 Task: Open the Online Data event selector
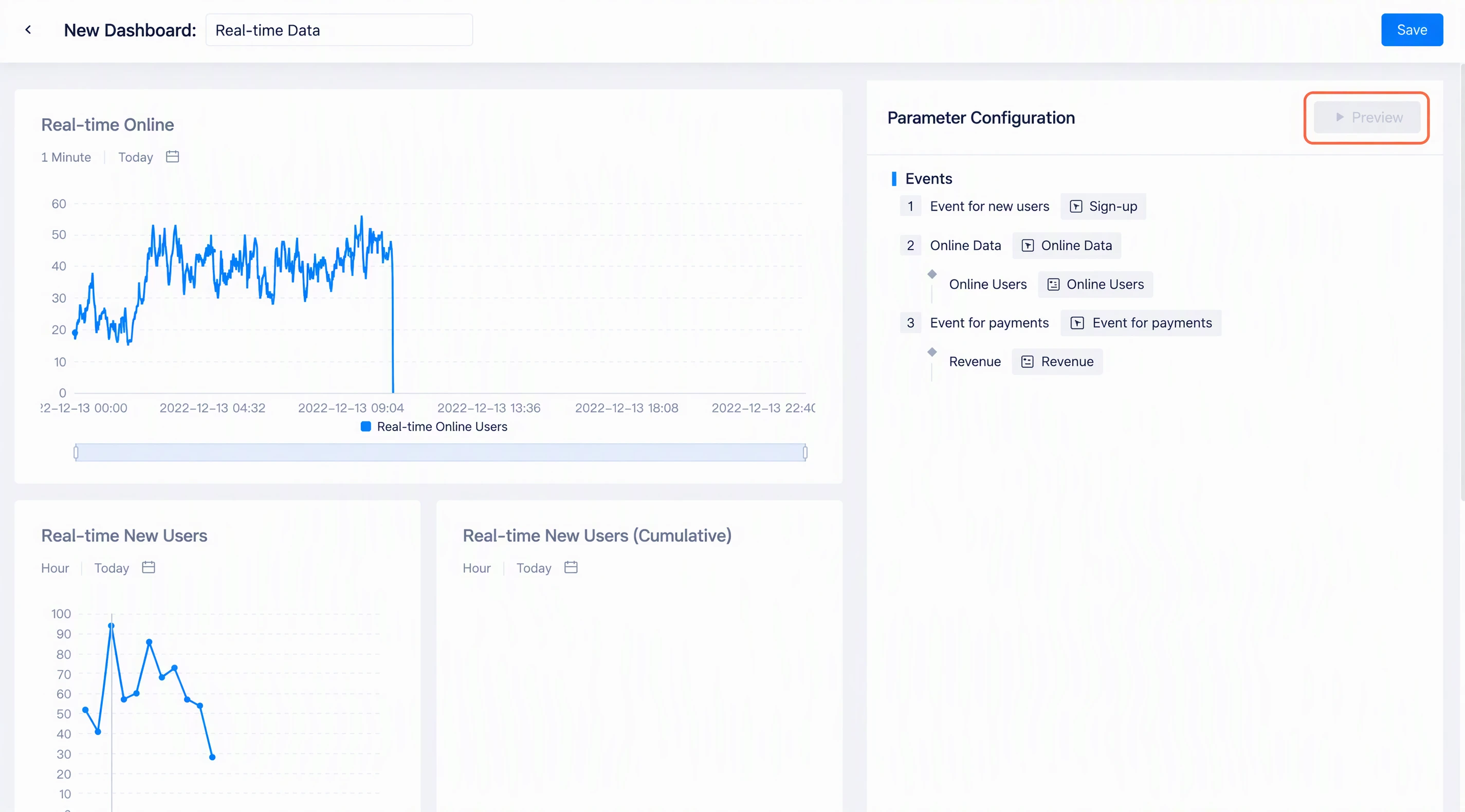click(1066, 246)
